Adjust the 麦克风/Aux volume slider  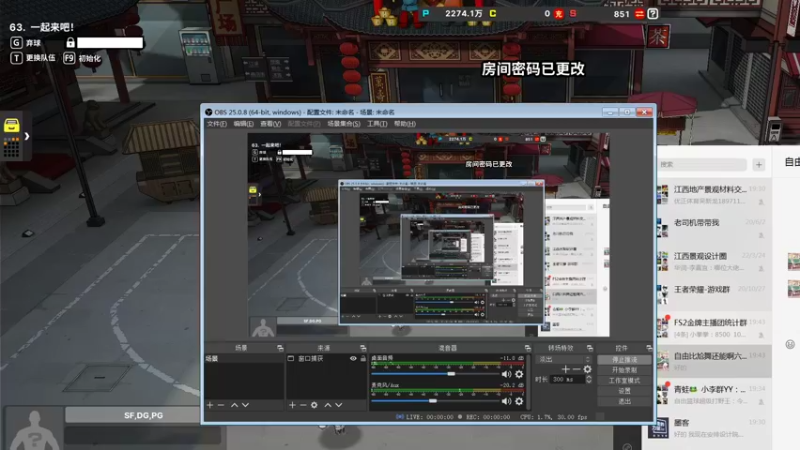pyautogui.click(x=435, y=401)
